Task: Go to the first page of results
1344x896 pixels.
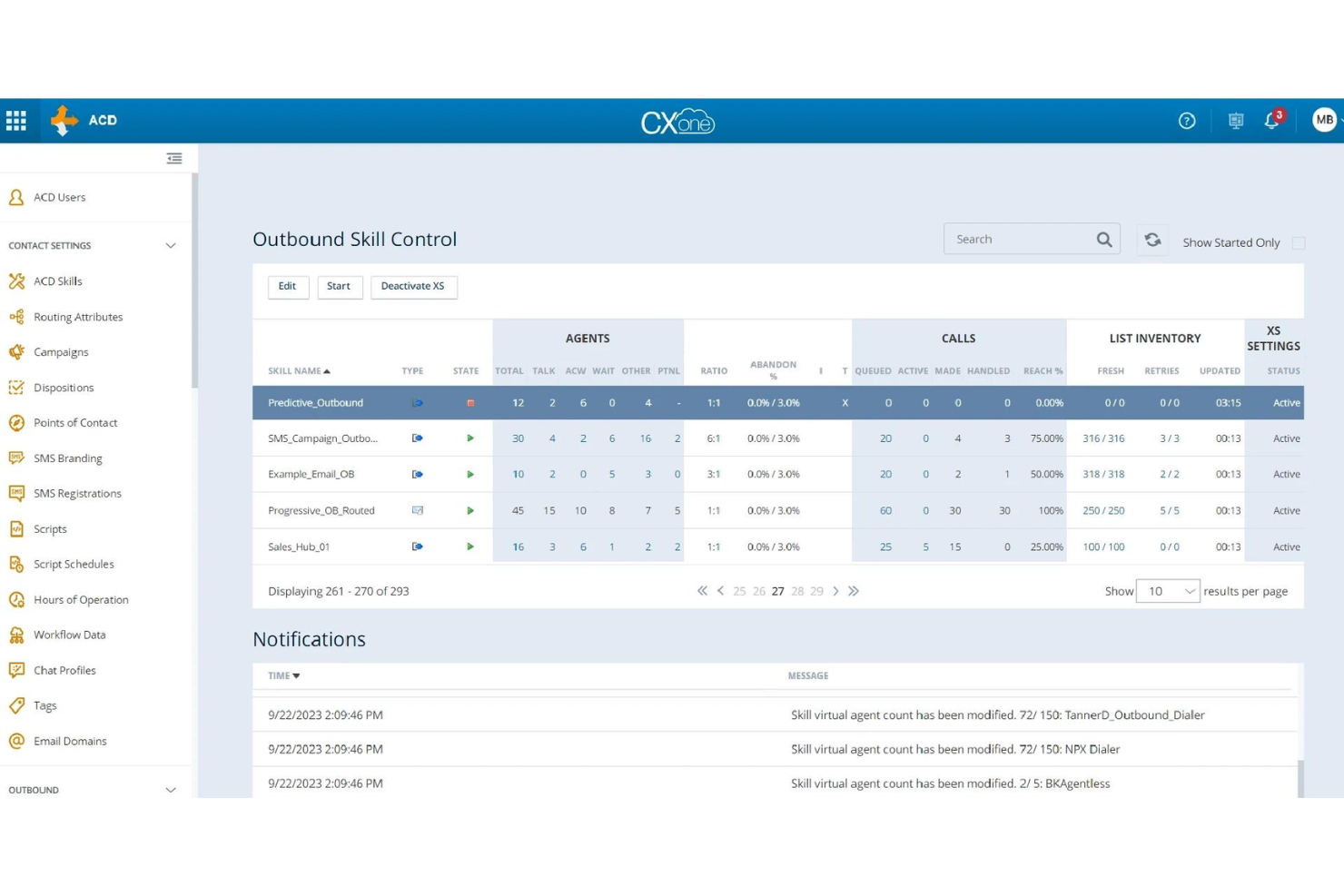Action: pyautogui.click(x=702, y=591)
